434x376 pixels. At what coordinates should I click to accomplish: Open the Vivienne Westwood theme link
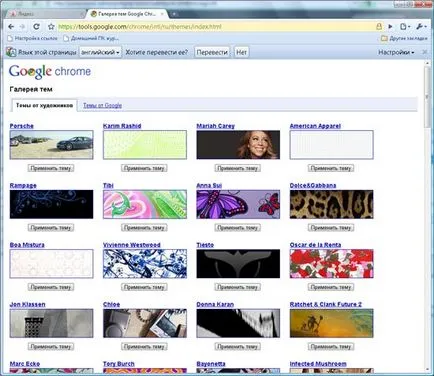tap(132, 245)
